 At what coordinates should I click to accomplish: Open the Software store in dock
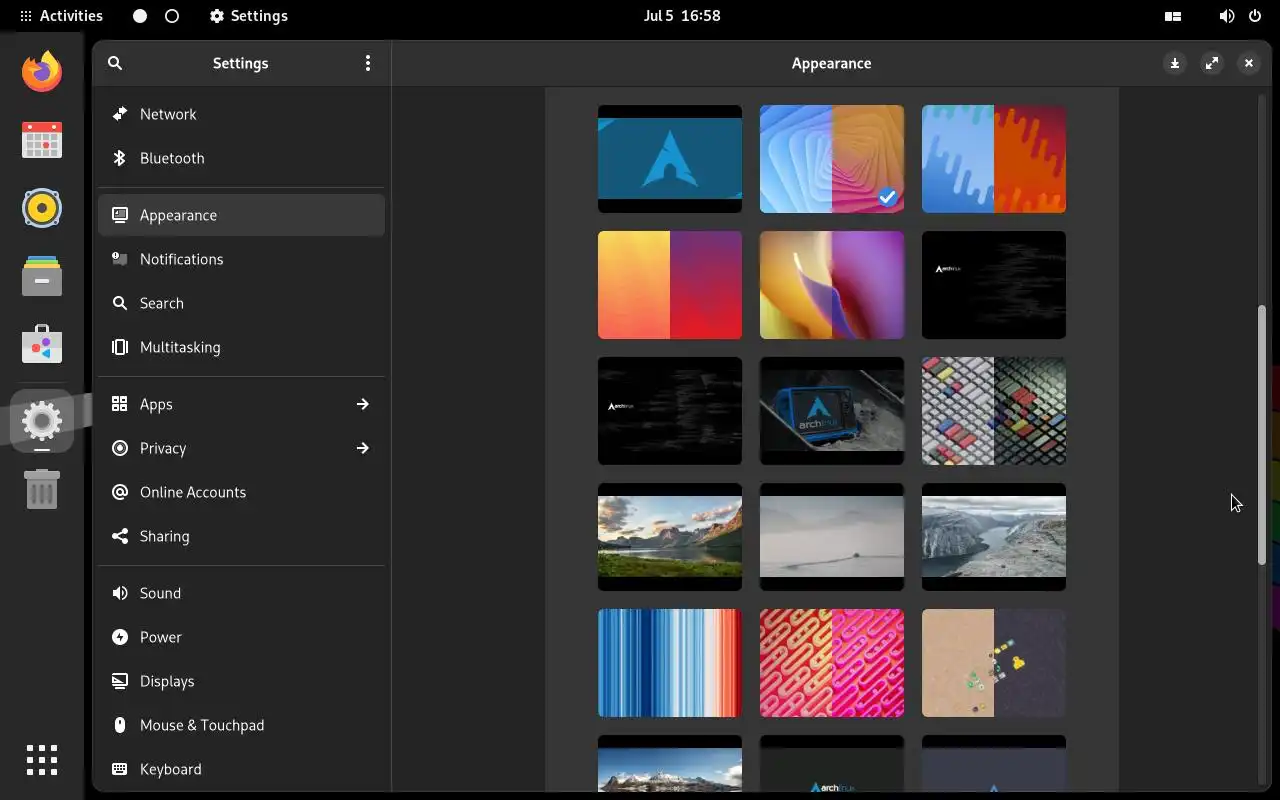tap(42, 344)
